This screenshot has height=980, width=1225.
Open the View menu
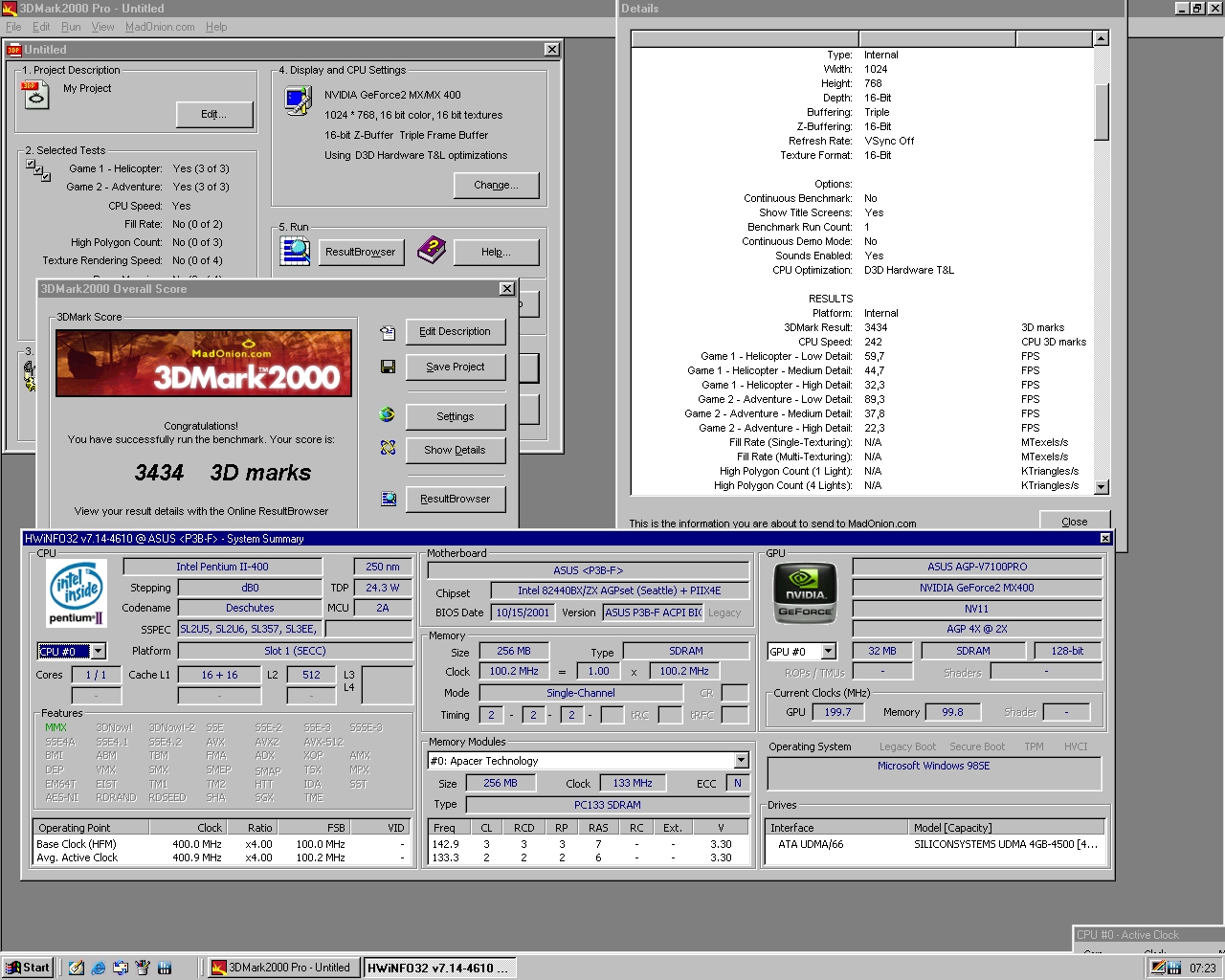click(102, 27)
